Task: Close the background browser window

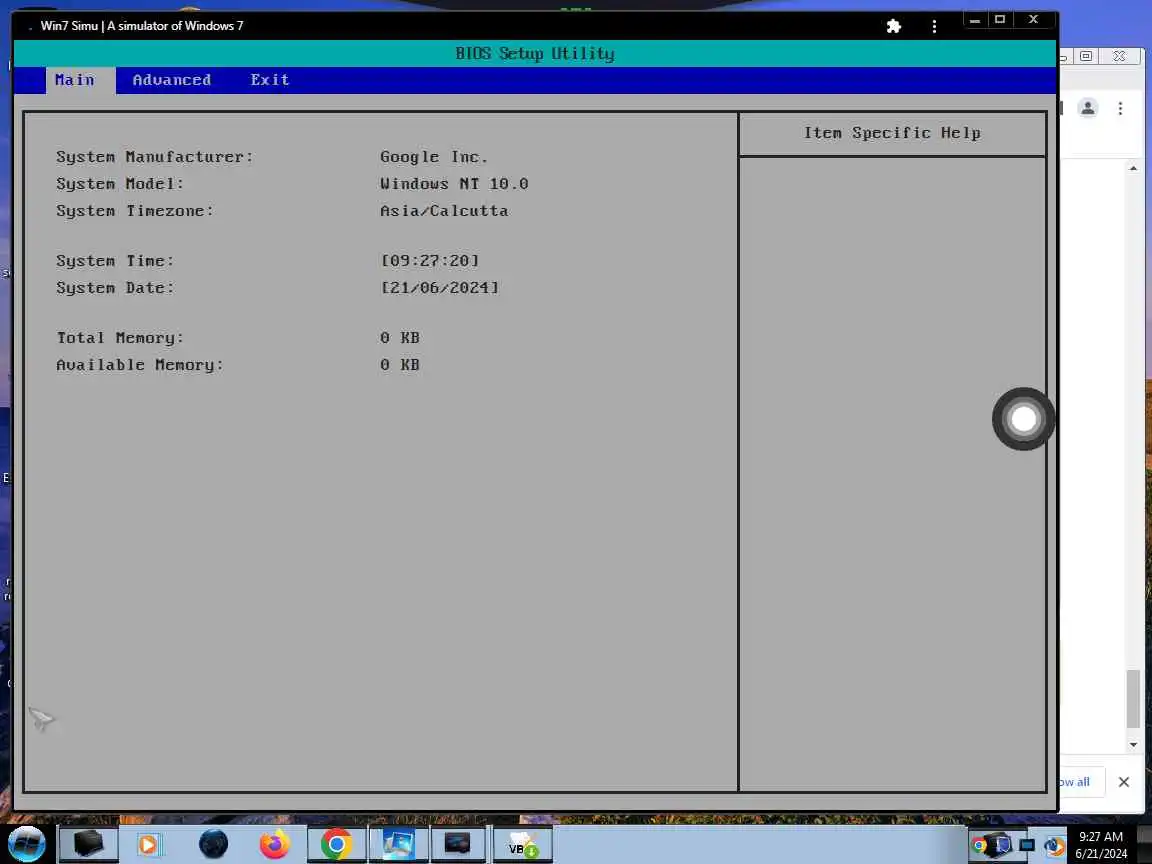Action: pos(1119,56)
